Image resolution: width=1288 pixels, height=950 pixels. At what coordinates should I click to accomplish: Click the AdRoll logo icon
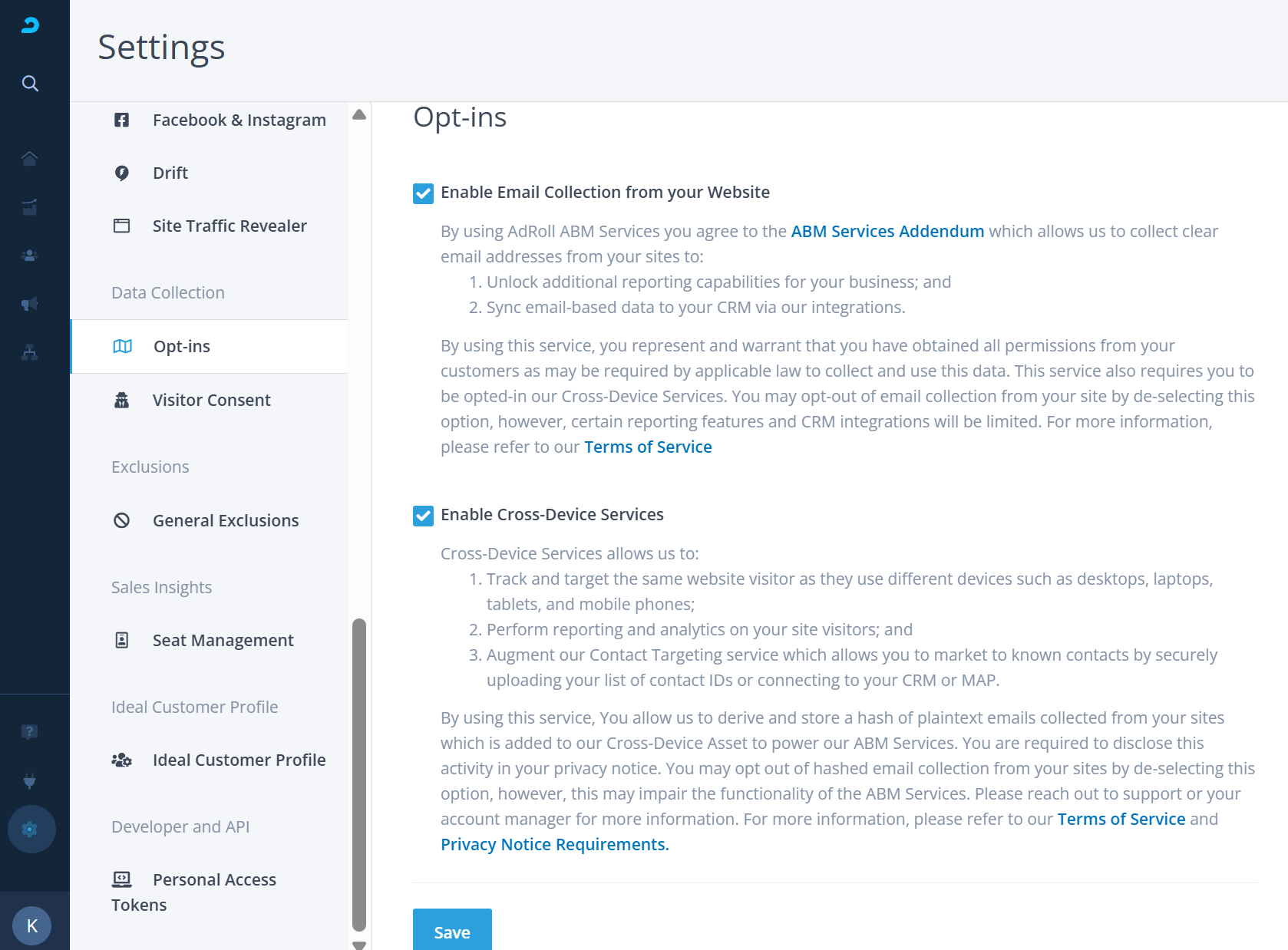pos(30,25)
